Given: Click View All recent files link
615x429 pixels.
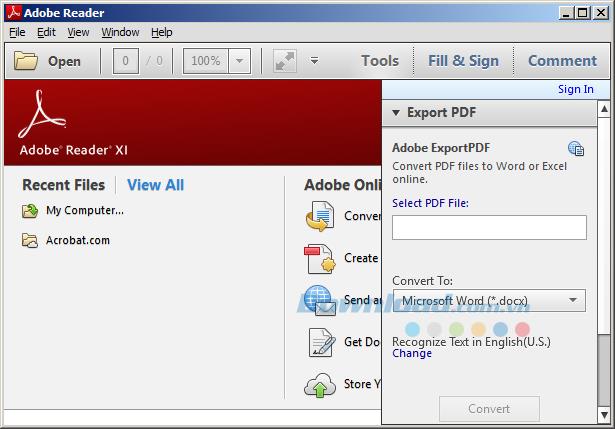Looking at the screenshot, I should [155, 185].
